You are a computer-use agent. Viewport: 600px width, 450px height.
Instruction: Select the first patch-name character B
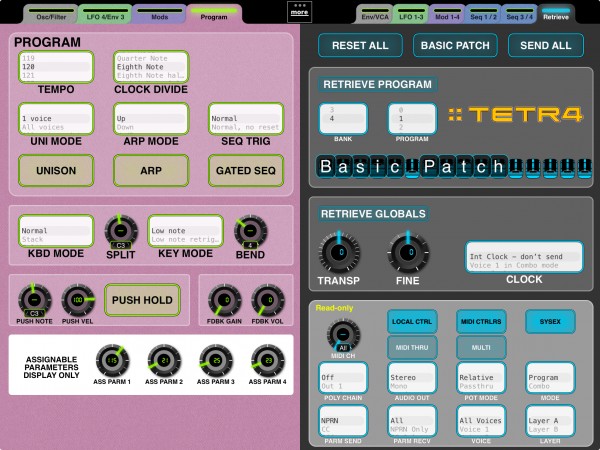tap(326, 166)
